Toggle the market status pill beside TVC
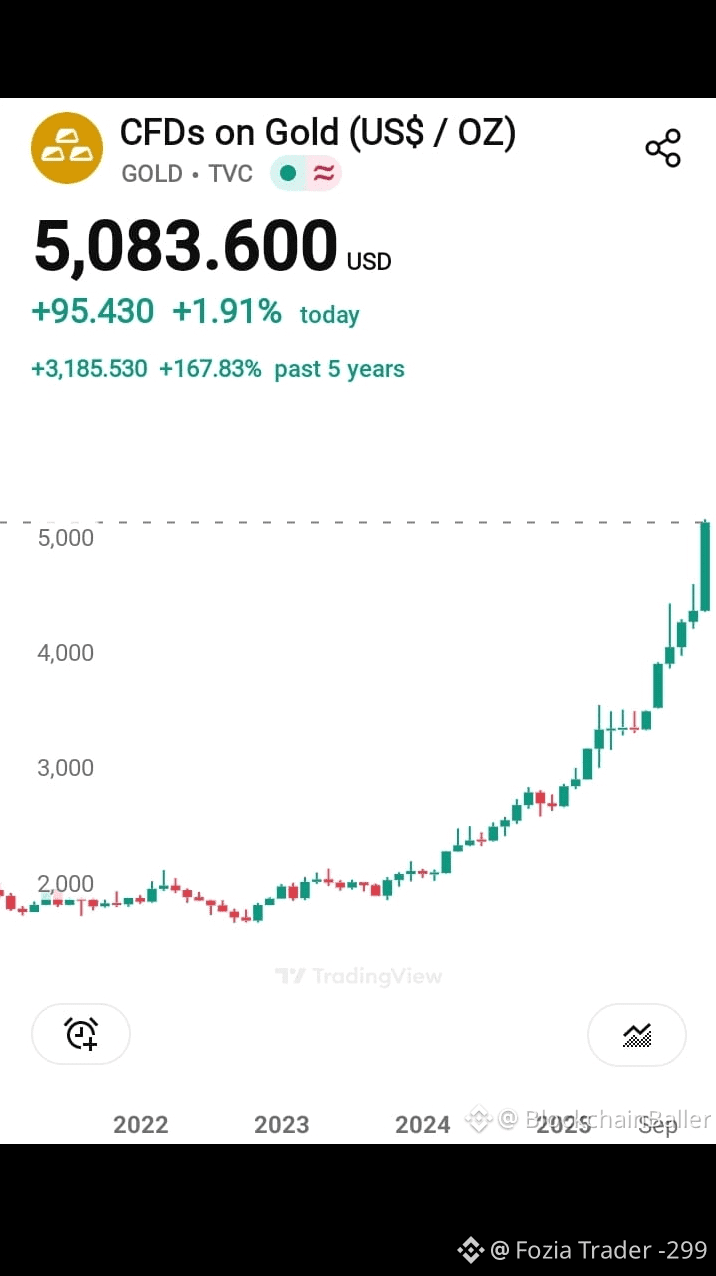Image resolution: width=716 pixels, height=1276 pixels. pos(305,173)
